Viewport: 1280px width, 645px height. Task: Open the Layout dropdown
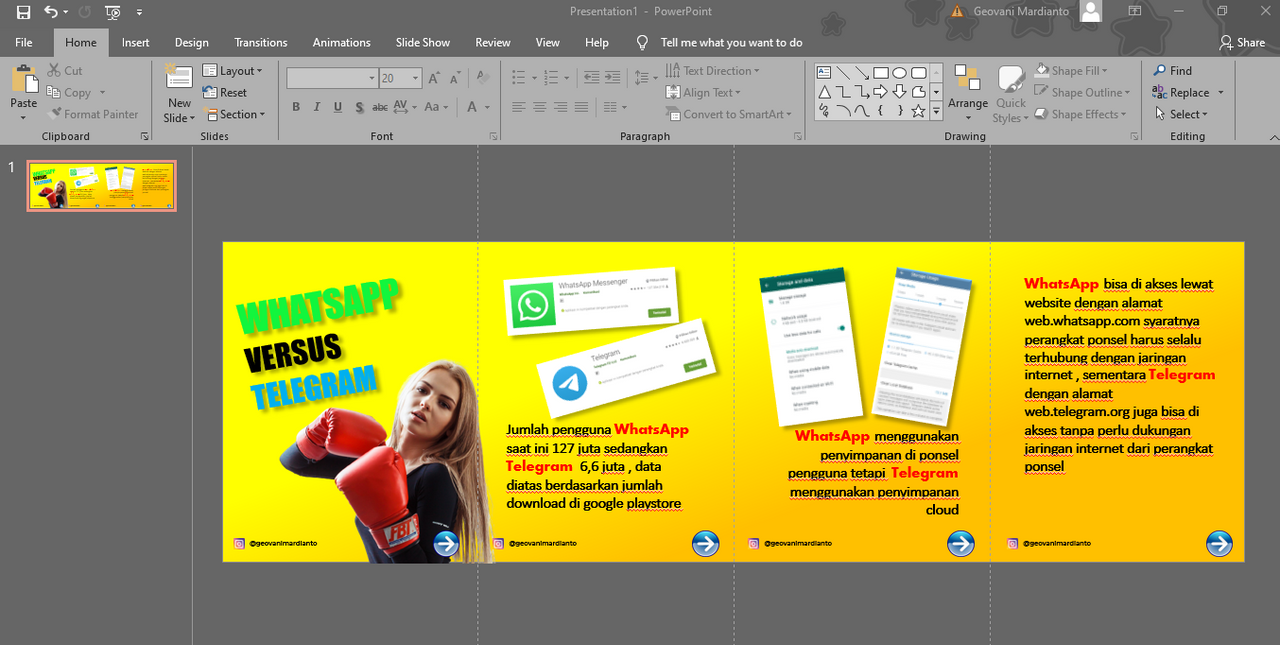232,71
